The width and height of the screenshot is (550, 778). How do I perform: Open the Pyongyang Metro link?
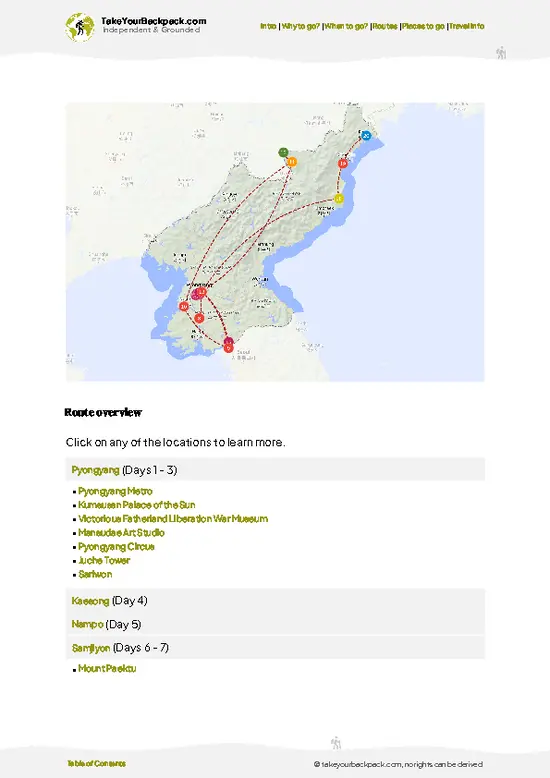click(115, 491)
